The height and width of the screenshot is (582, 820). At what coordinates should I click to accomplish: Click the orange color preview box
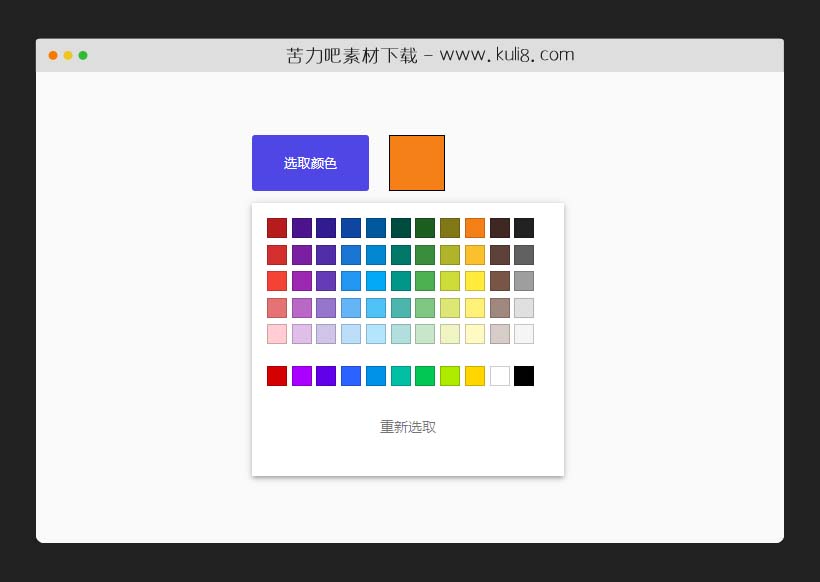pyautogui.click(x=416, y=162)
